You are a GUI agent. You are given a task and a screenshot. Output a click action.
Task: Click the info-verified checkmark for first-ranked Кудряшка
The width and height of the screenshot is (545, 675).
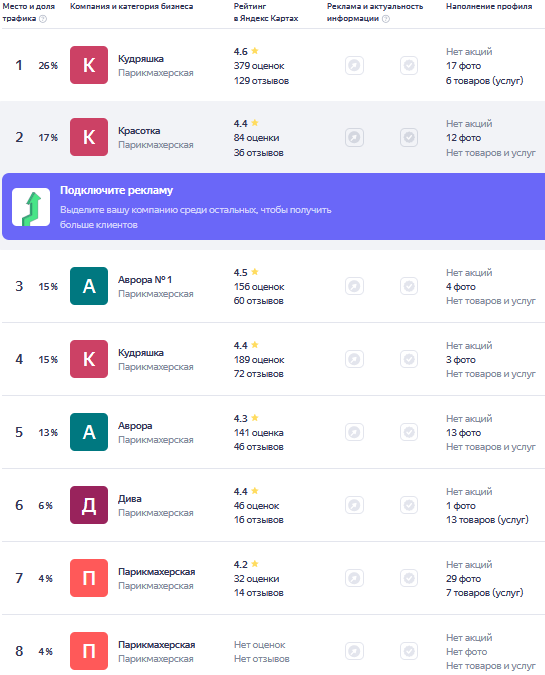click(409, 65)
